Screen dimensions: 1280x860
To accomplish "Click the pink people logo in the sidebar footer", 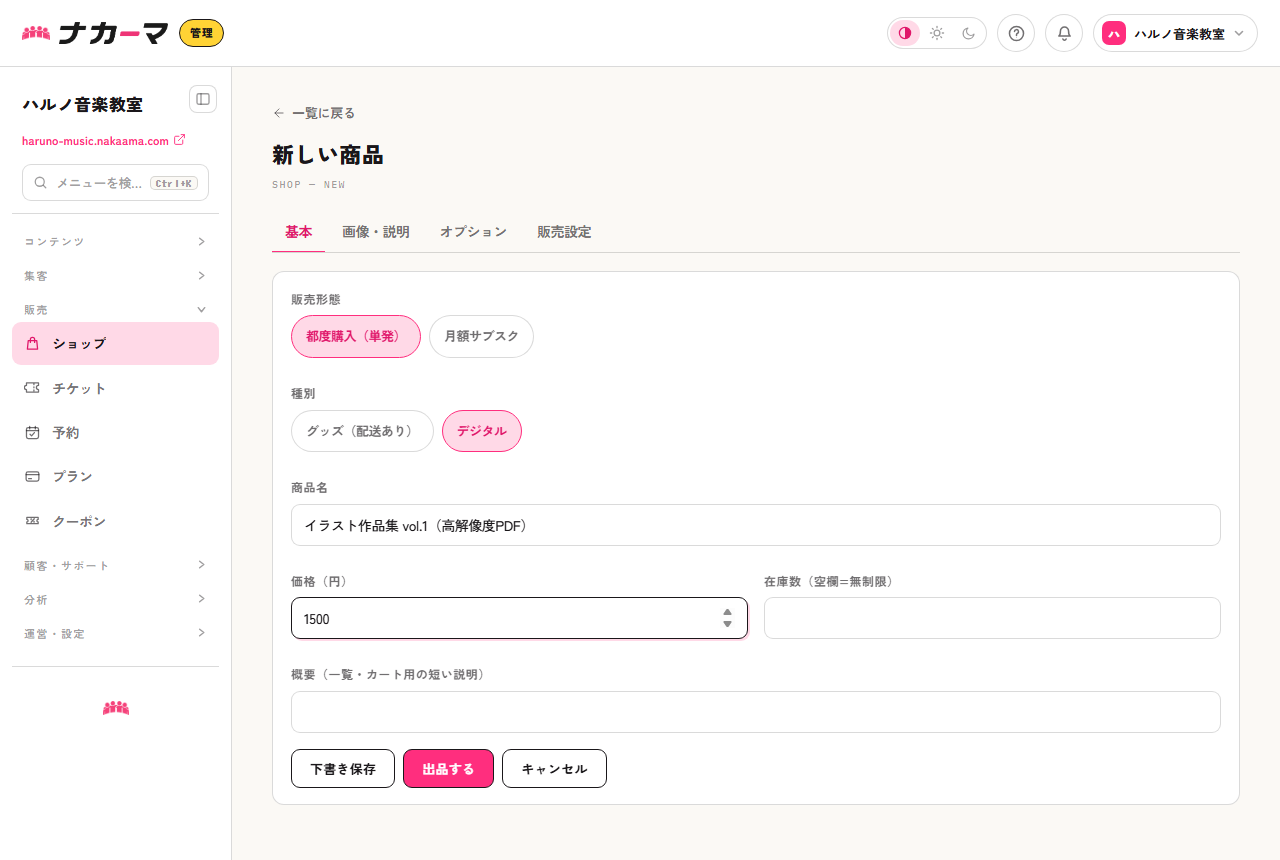I will click(116, 708).
